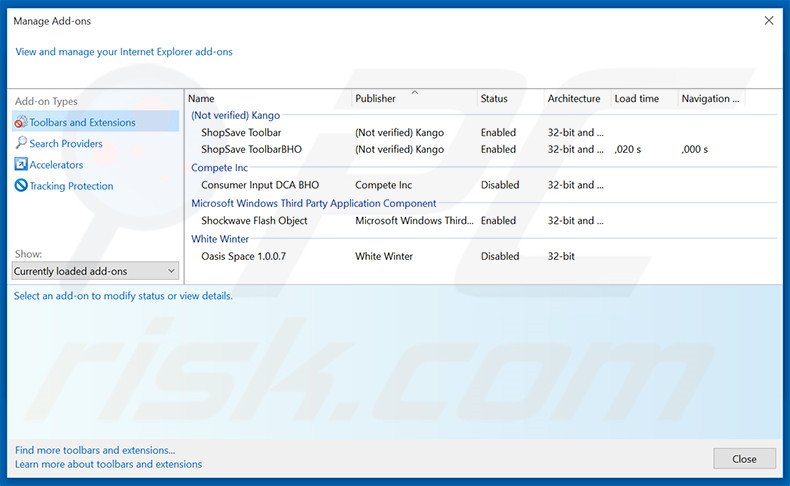Click Disabled status of Oasis Space
The image size is (790, 486).
(x=500, y=256)
